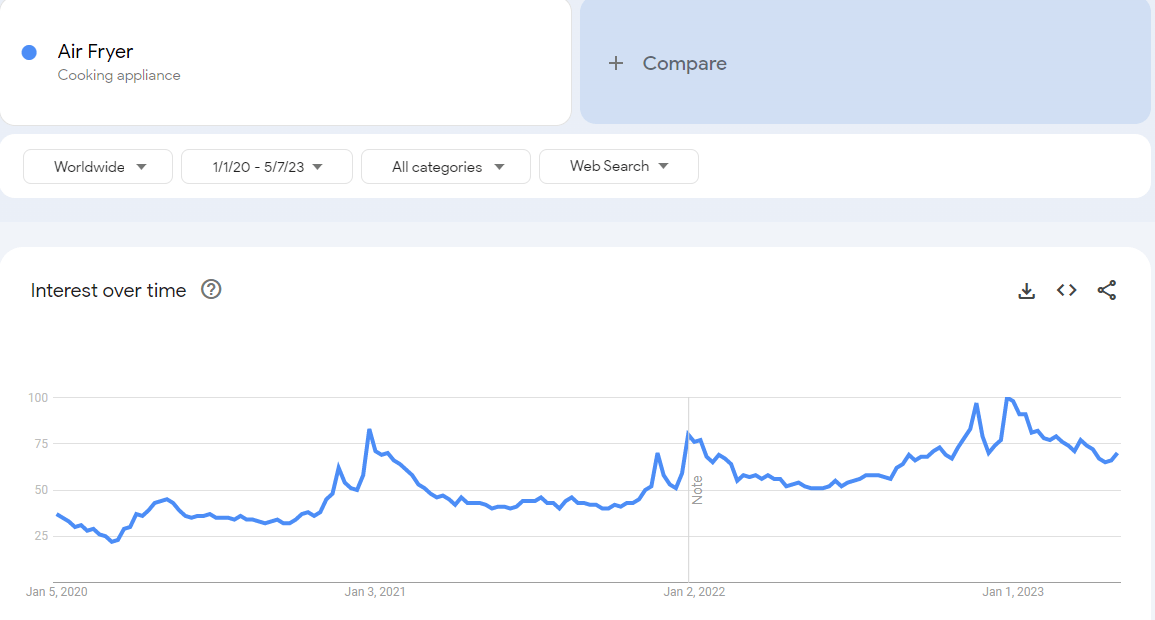Click the Cooking appliance subtitle
The width and height of the screenshot is (1155, 620).
click(x=119, y=75)
